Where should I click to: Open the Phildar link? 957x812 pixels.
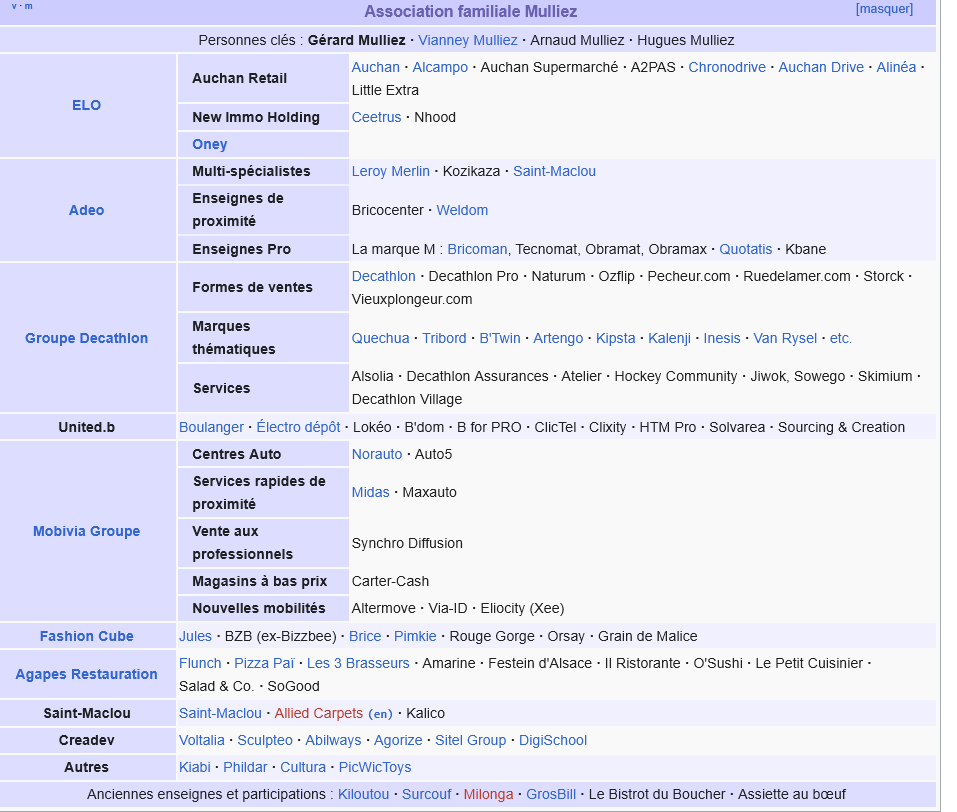(245, 767)
